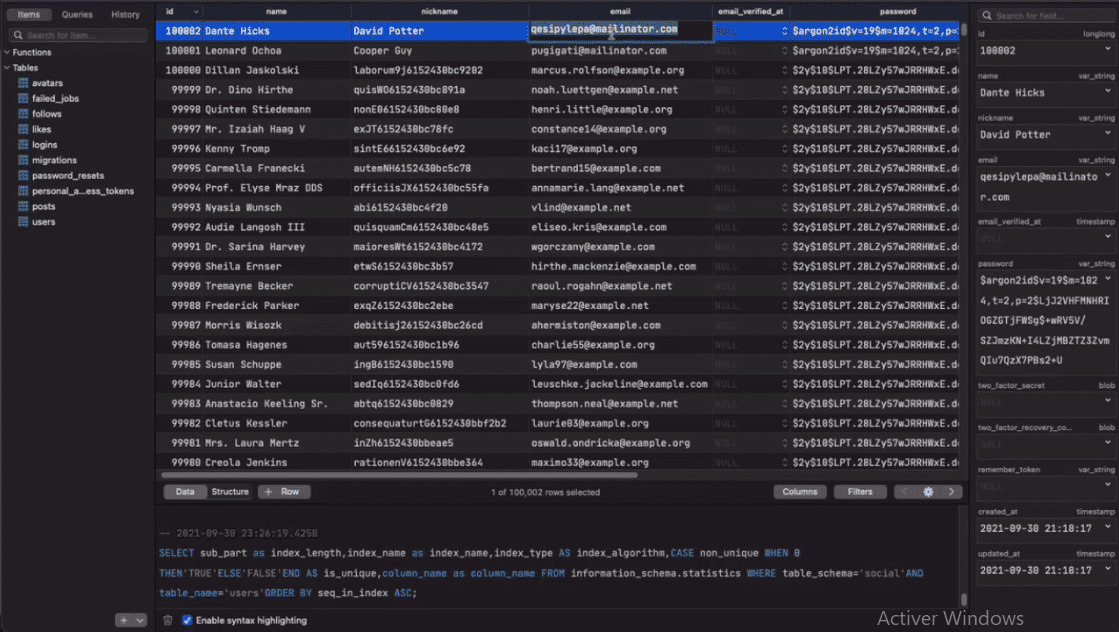Open the dropdown for remember_token field
Image resolution: width=1119 pixels, height=632 pixels.
(x=1108, y=485)
